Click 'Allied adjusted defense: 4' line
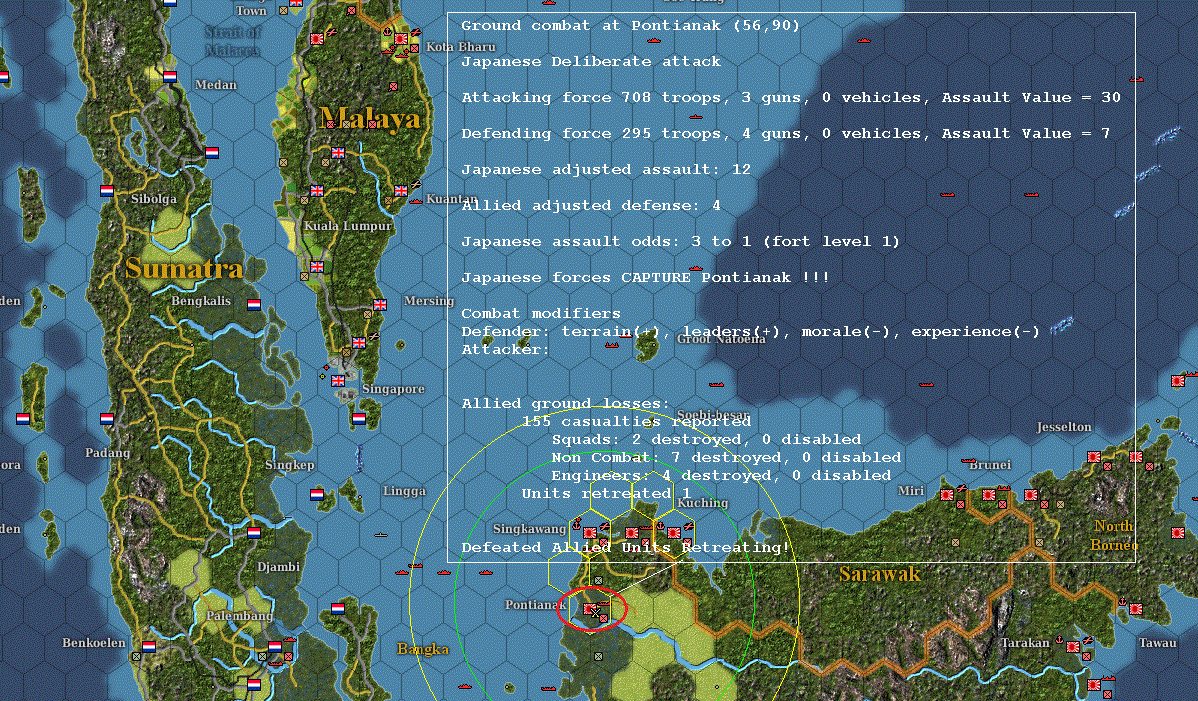Screen dimensions: 1198x701 pyautogui.click(x=591, y=205)
